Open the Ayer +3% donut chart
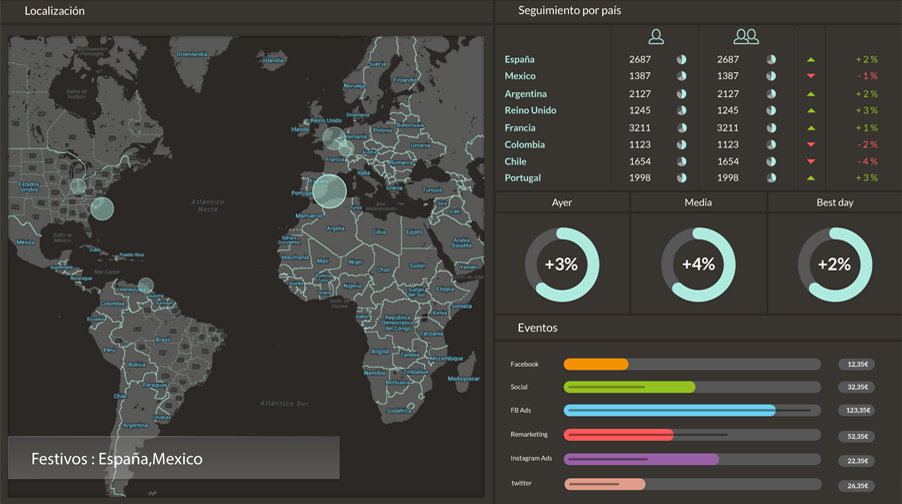The image size is (902, 504). [562, 265]
